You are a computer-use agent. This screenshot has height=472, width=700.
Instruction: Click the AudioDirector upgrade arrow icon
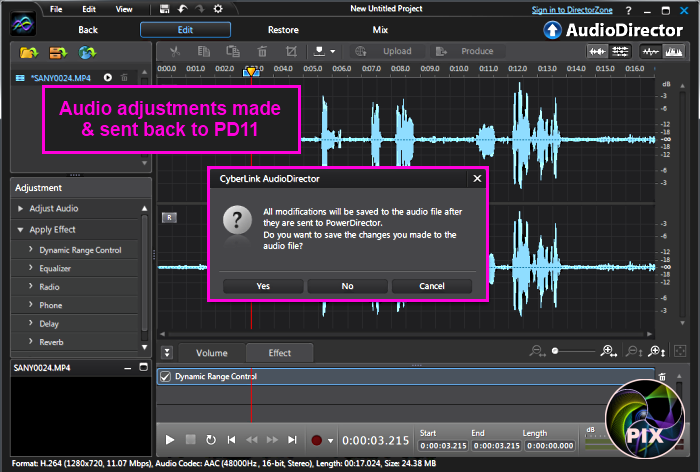(552, 30)
